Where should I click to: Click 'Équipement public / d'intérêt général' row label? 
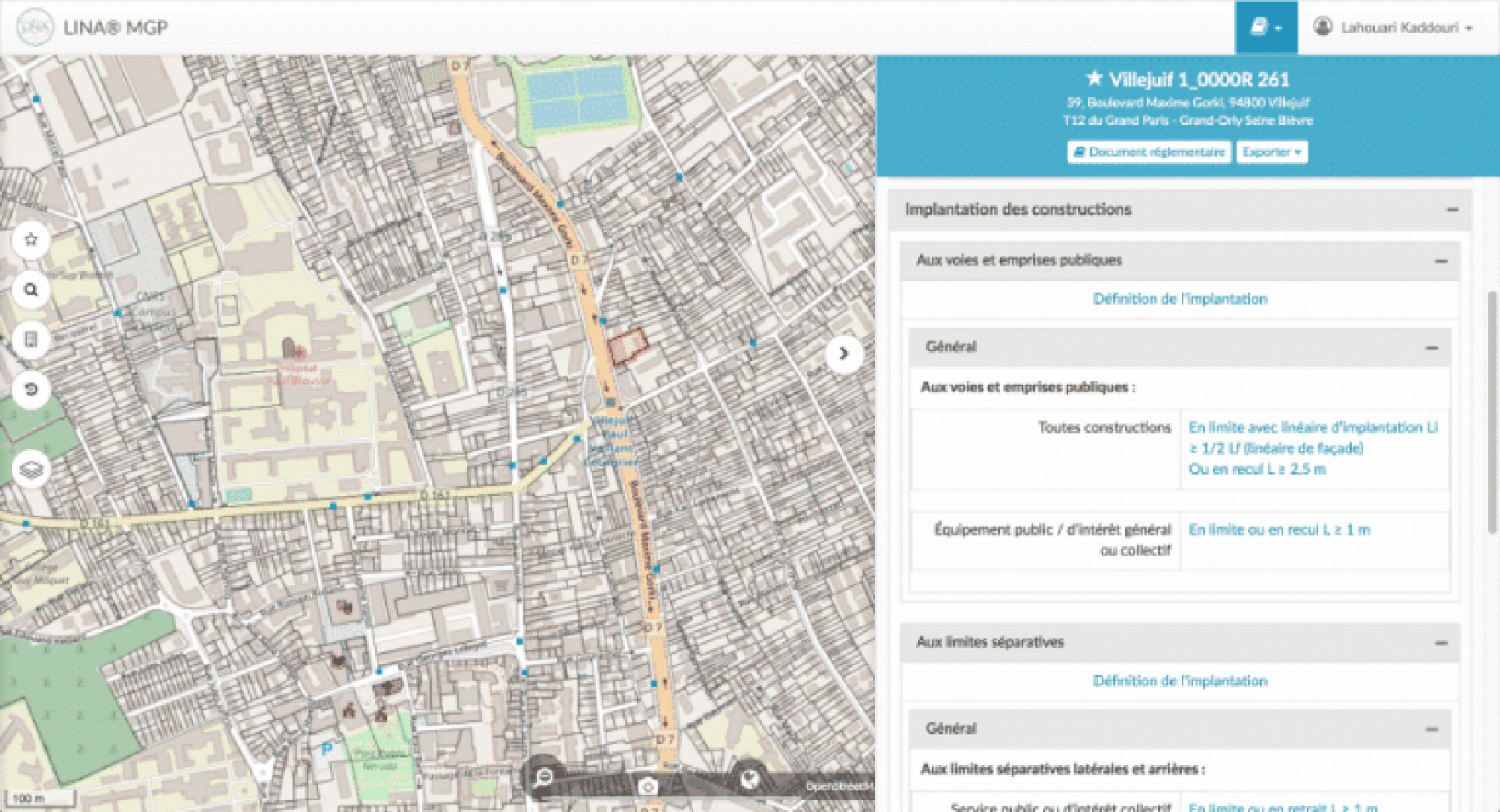(x=1052, y=540)
